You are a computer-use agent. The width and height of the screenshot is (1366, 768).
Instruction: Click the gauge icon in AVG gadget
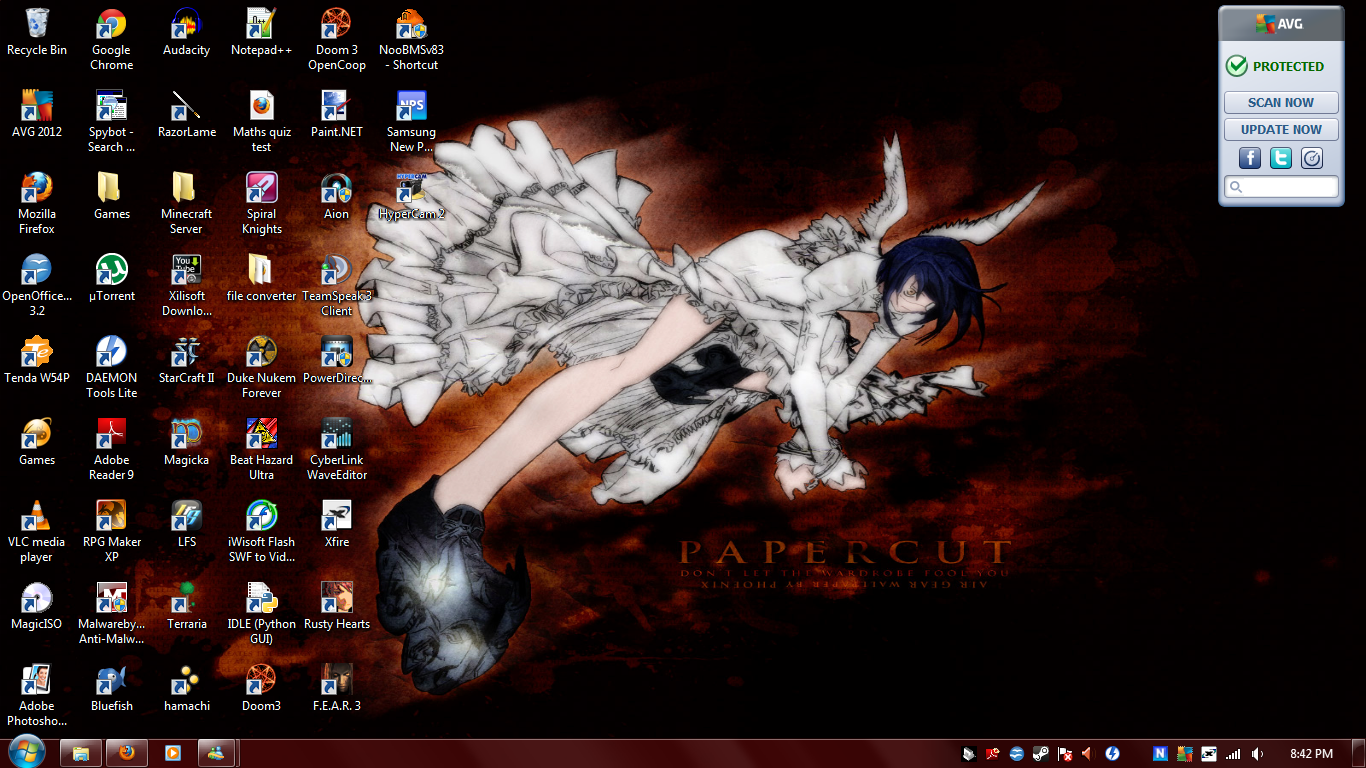click(1312, 158)
